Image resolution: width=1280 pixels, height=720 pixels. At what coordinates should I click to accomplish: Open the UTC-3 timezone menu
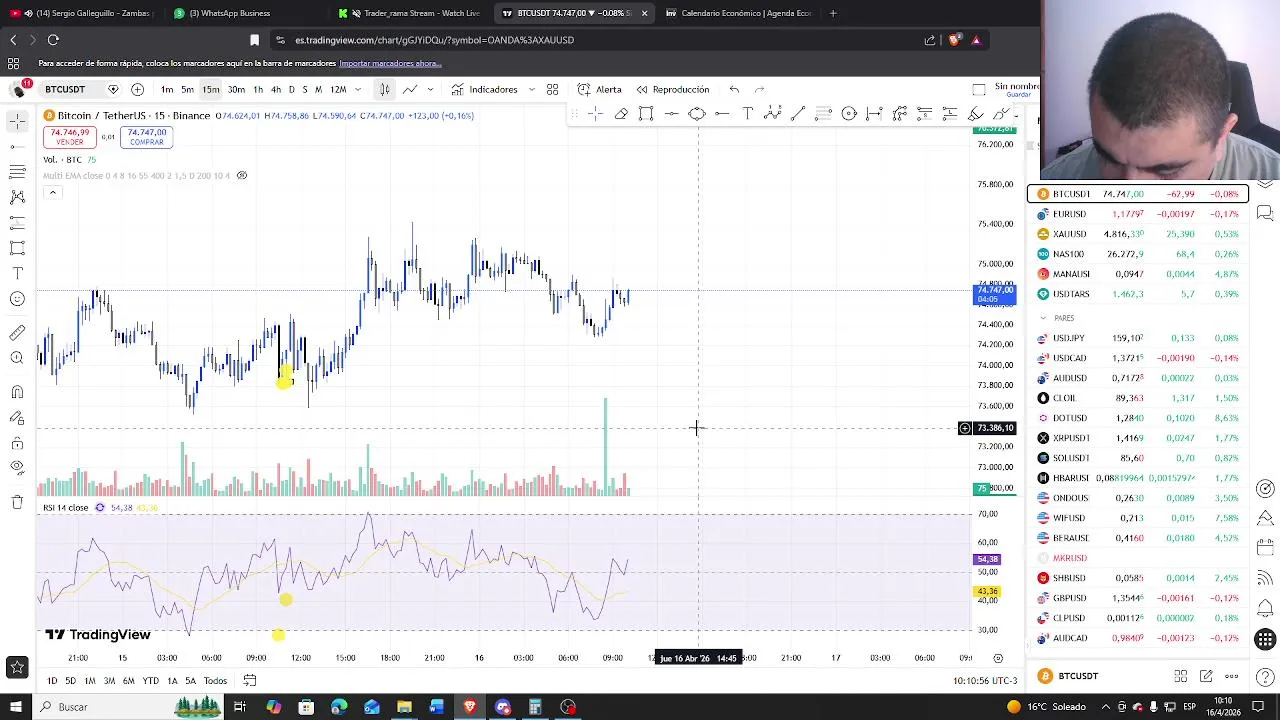[x=985, y=681]
